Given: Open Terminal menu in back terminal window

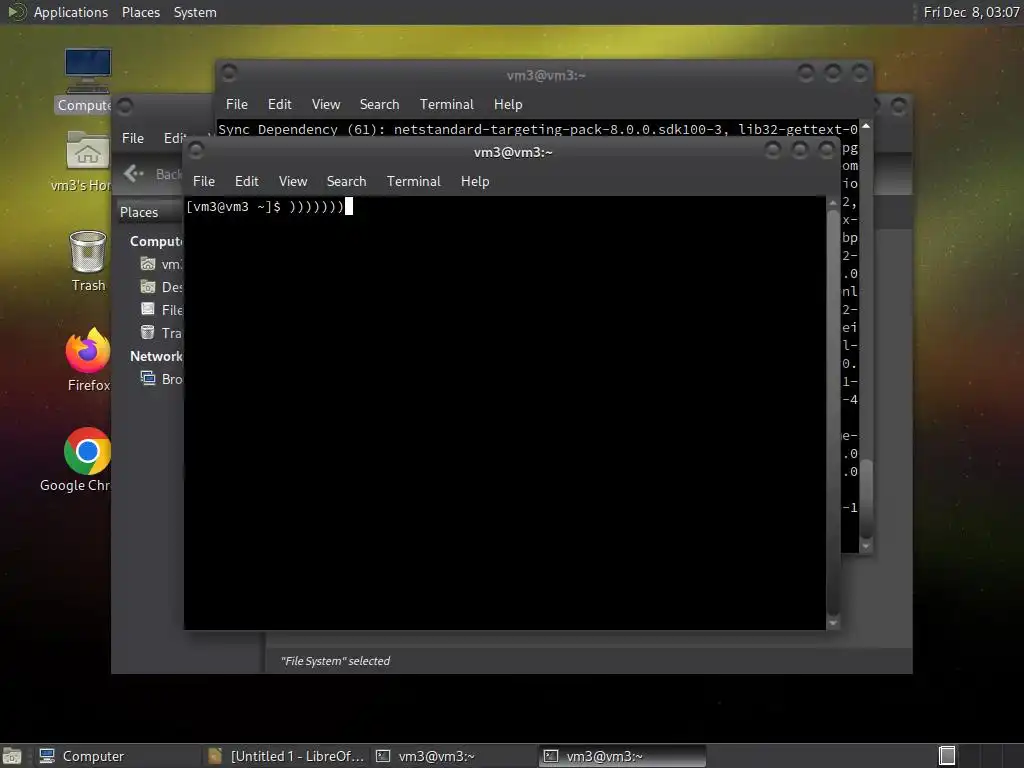Looking at the screenshot, I should [447, 104].
